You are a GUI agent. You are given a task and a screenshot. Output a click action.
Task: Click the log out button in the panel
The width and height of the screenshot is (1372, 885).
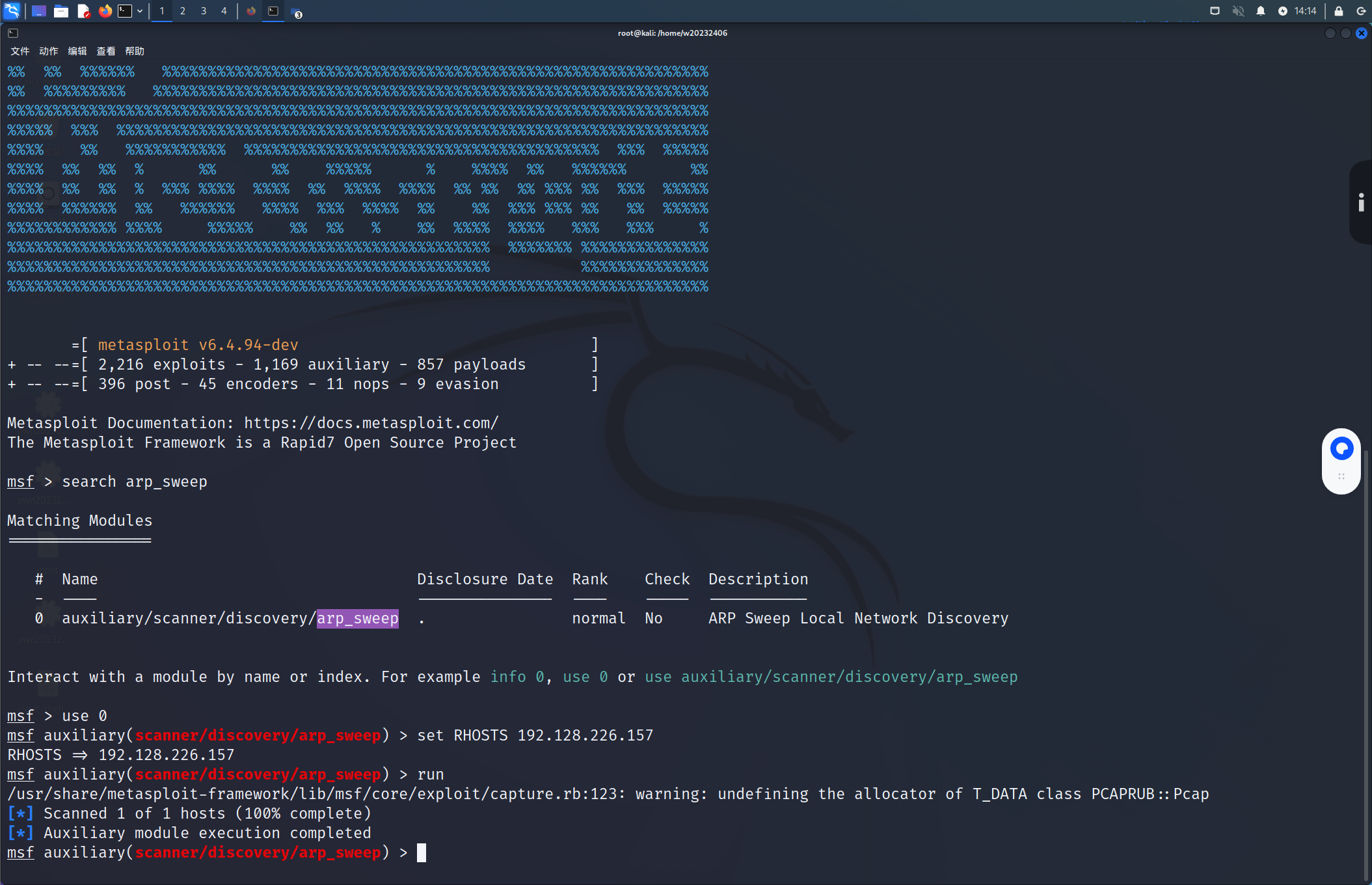(x=1360, y=11)
